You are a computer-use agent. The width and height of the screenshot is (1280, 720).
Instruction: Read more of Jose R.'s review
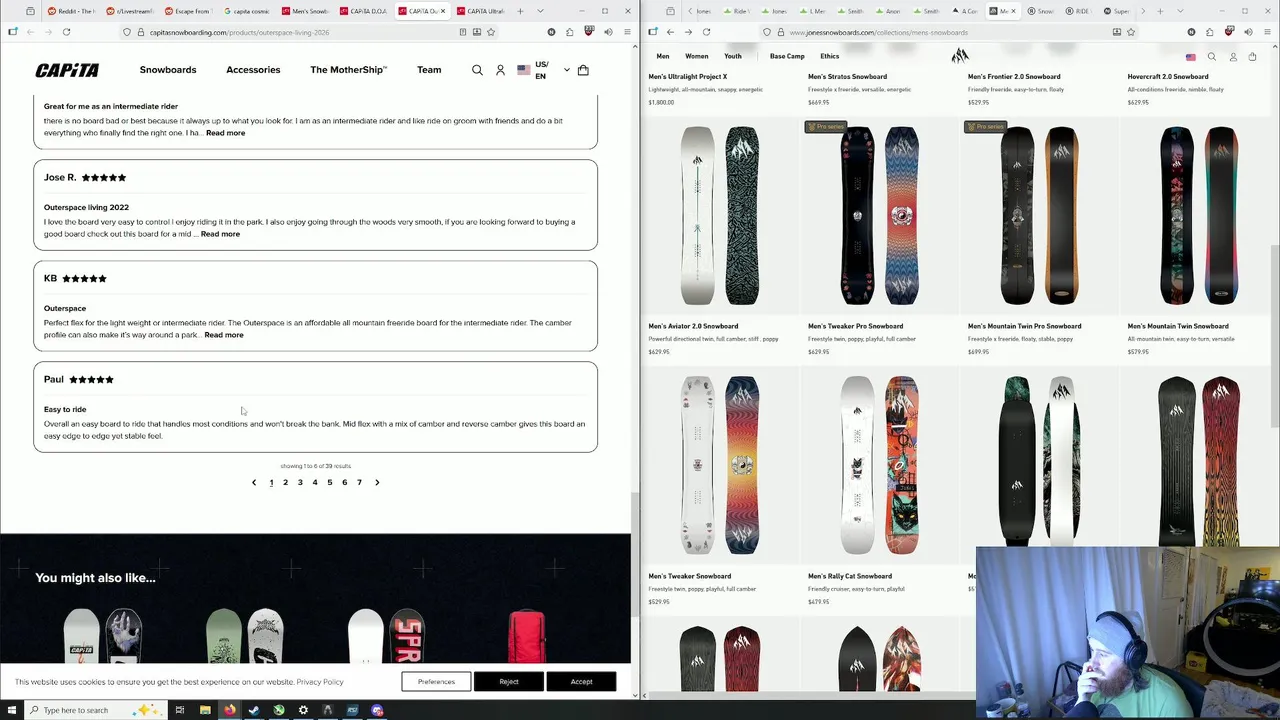(x=220, y=234)
